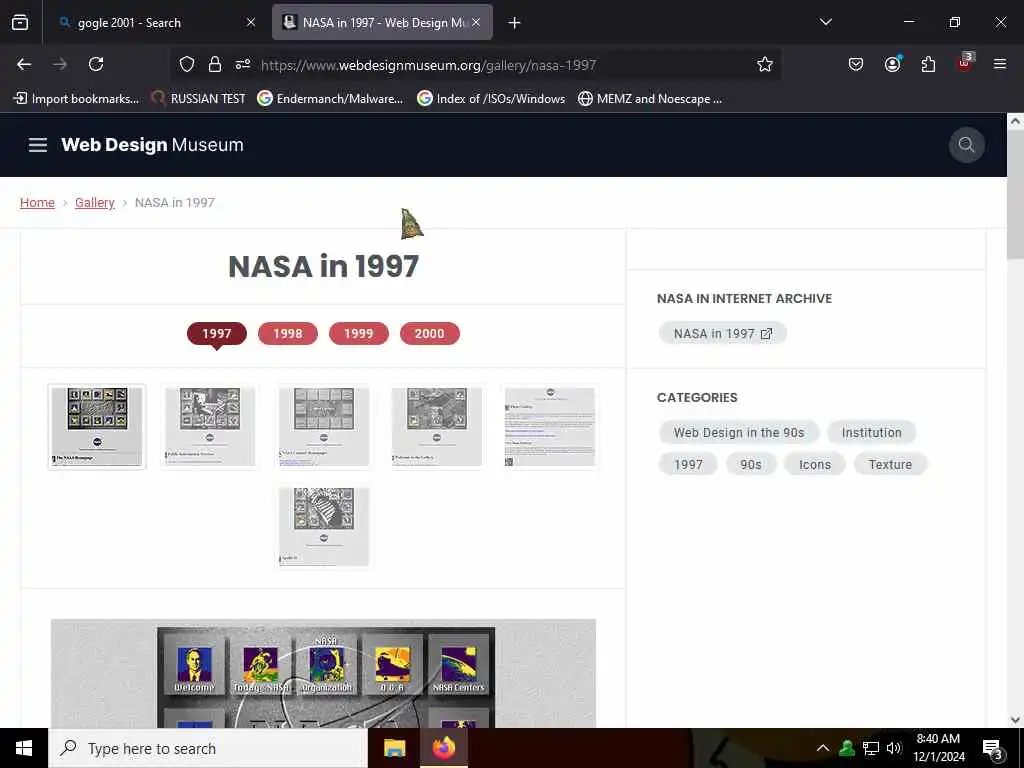This screenshot has height=768, width=1024.
Task: Open the Extensions puzzle icon
Action: coord(928,64)
